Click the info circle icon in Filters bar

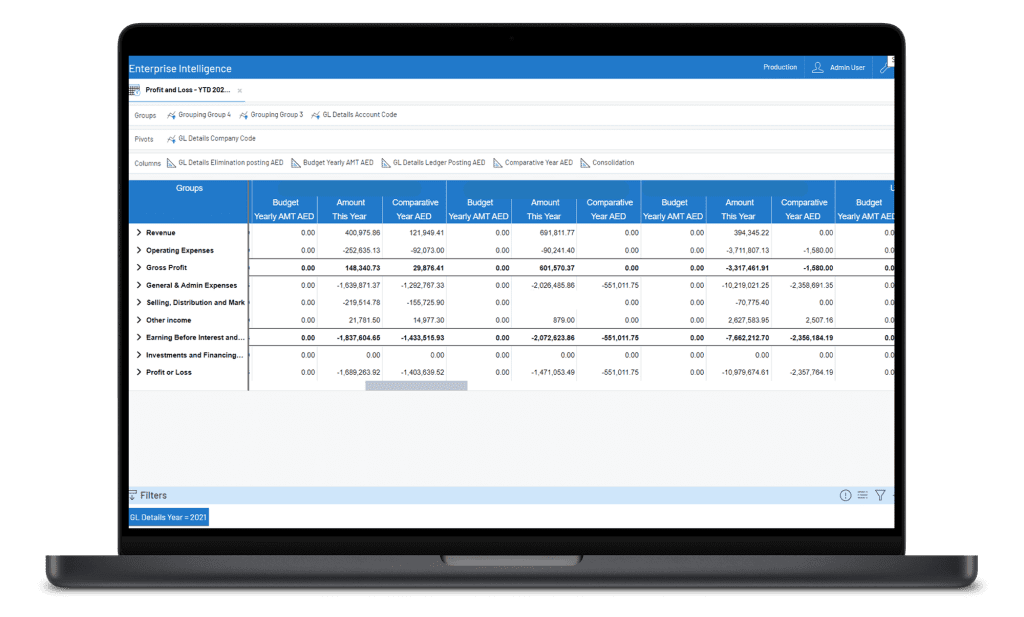coord(845,495)
